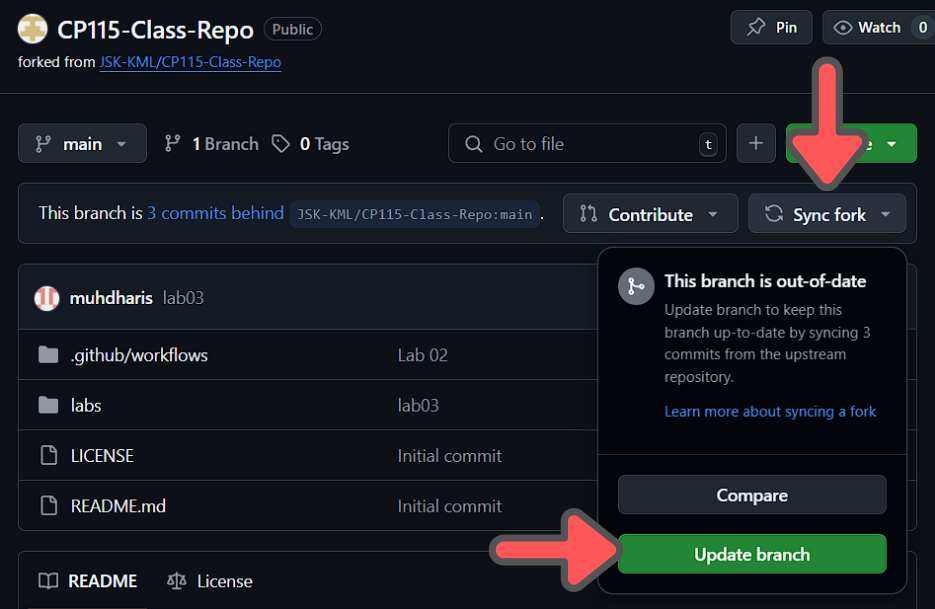Viewport: 935px width, 609px height.
Task: Open the 3 commits behind link
Action: (x=215, y=213)
